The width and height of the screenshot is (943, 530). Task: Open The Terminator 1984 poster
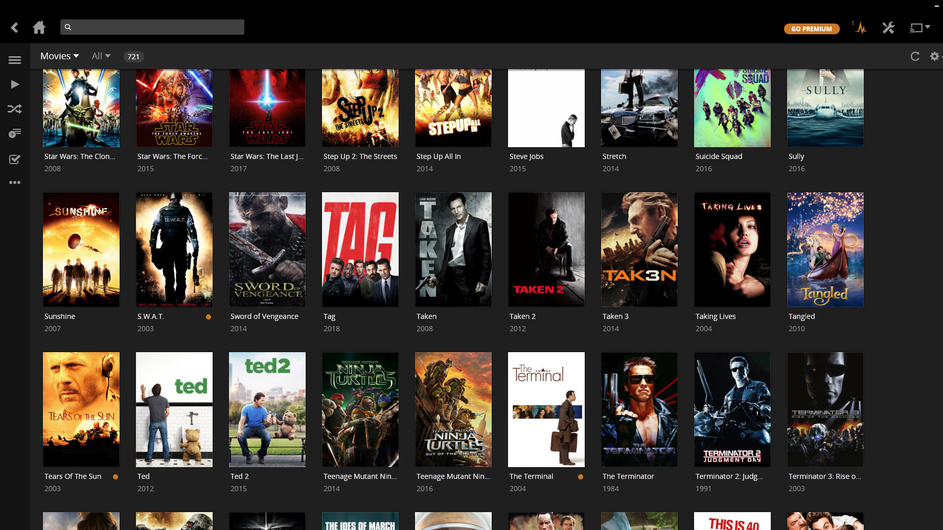639,410
